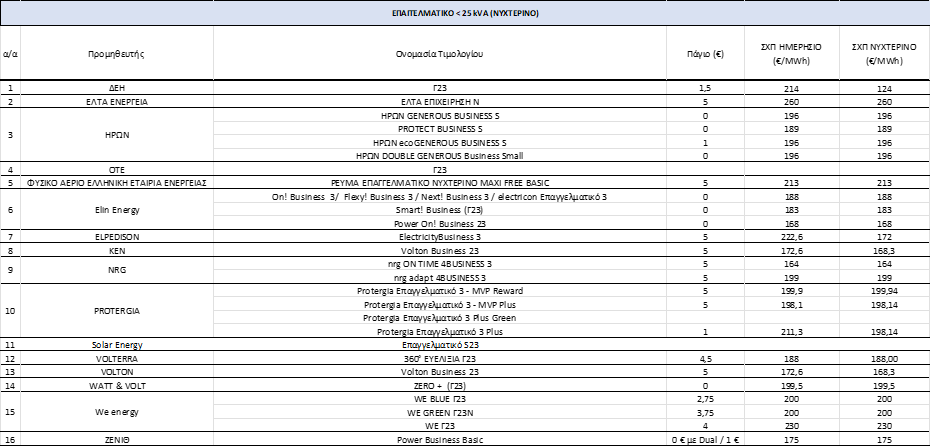
Task: Select fixed fee '3,75' for WE GREEN Γ23N
Action: [x=705, y=412]
